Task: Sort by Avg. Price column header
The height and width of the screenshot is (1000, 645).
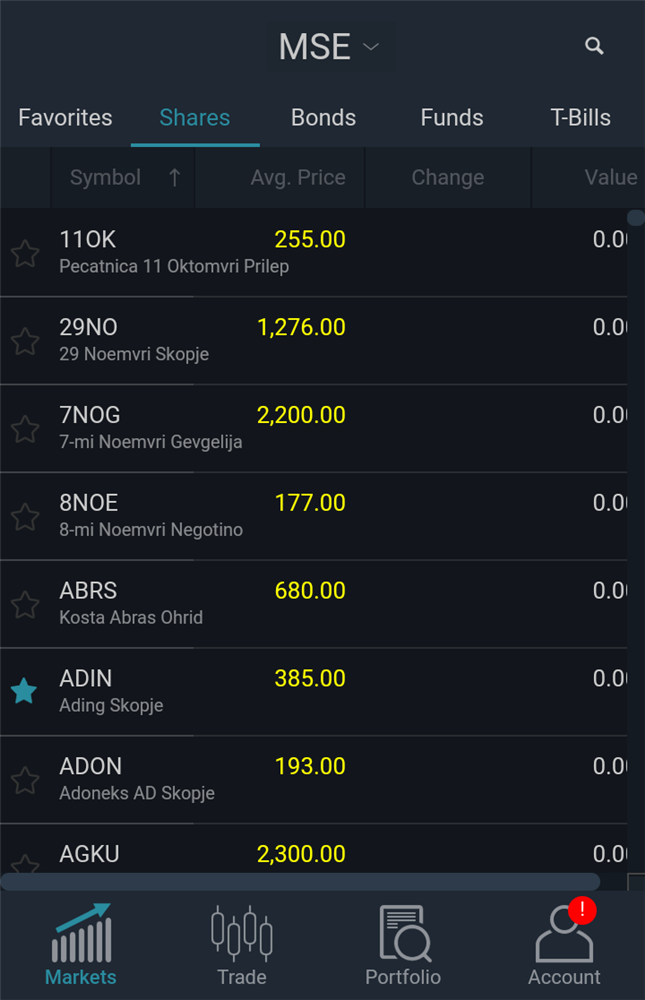Action: [x=298, y=178]
